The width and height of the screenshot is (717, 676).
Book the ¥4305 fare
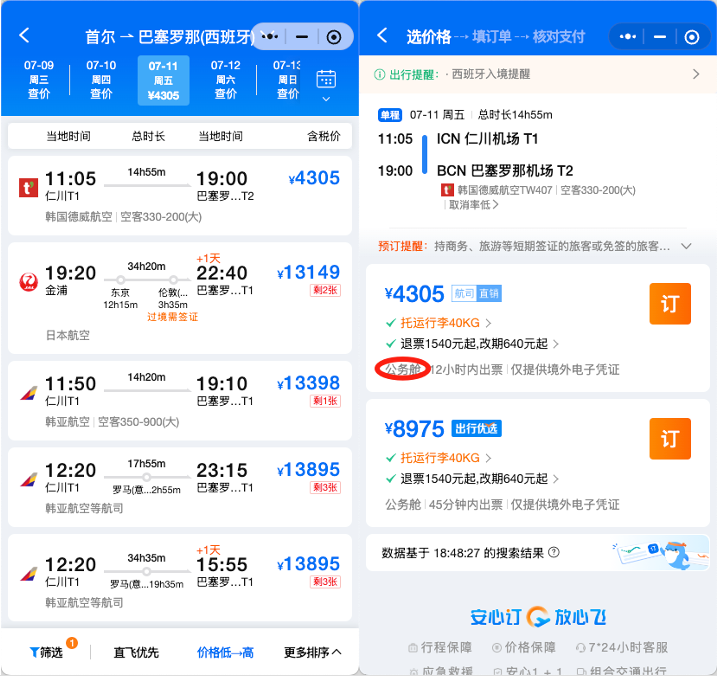670,304
